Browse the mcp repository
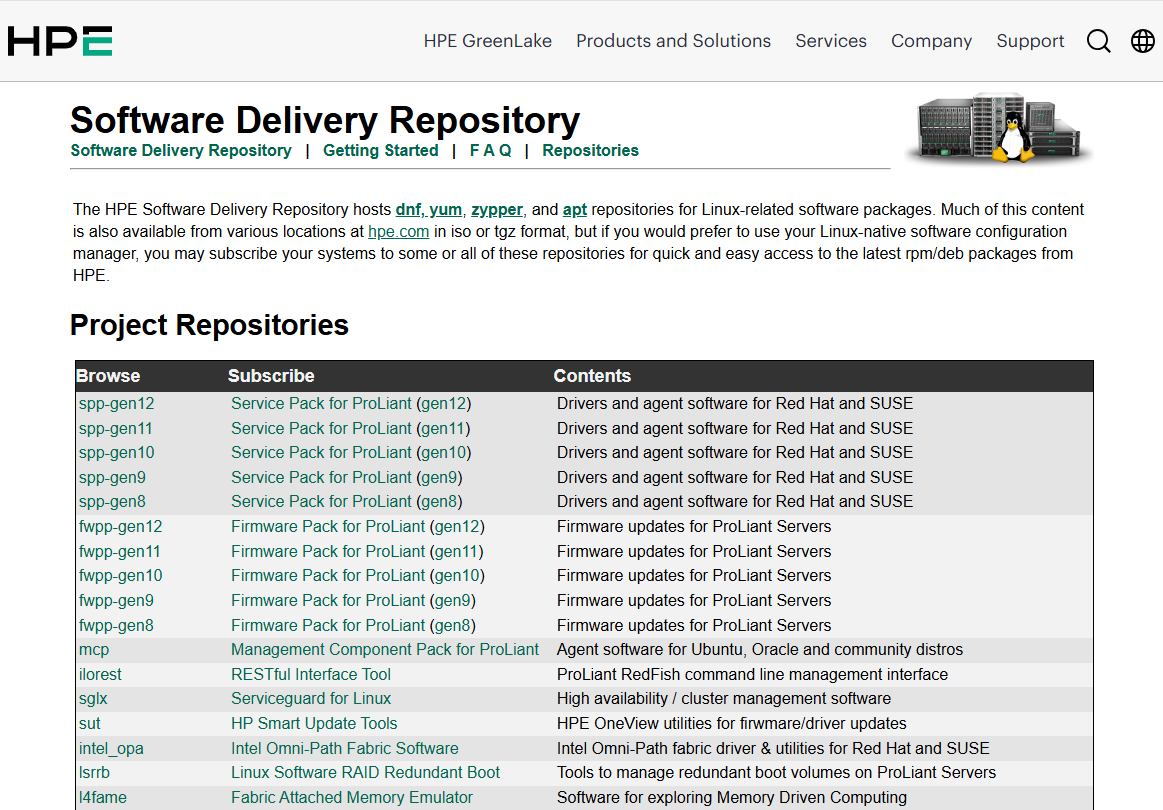The width and height of the screenshot is (1163, 810). [x=94, y=650]
